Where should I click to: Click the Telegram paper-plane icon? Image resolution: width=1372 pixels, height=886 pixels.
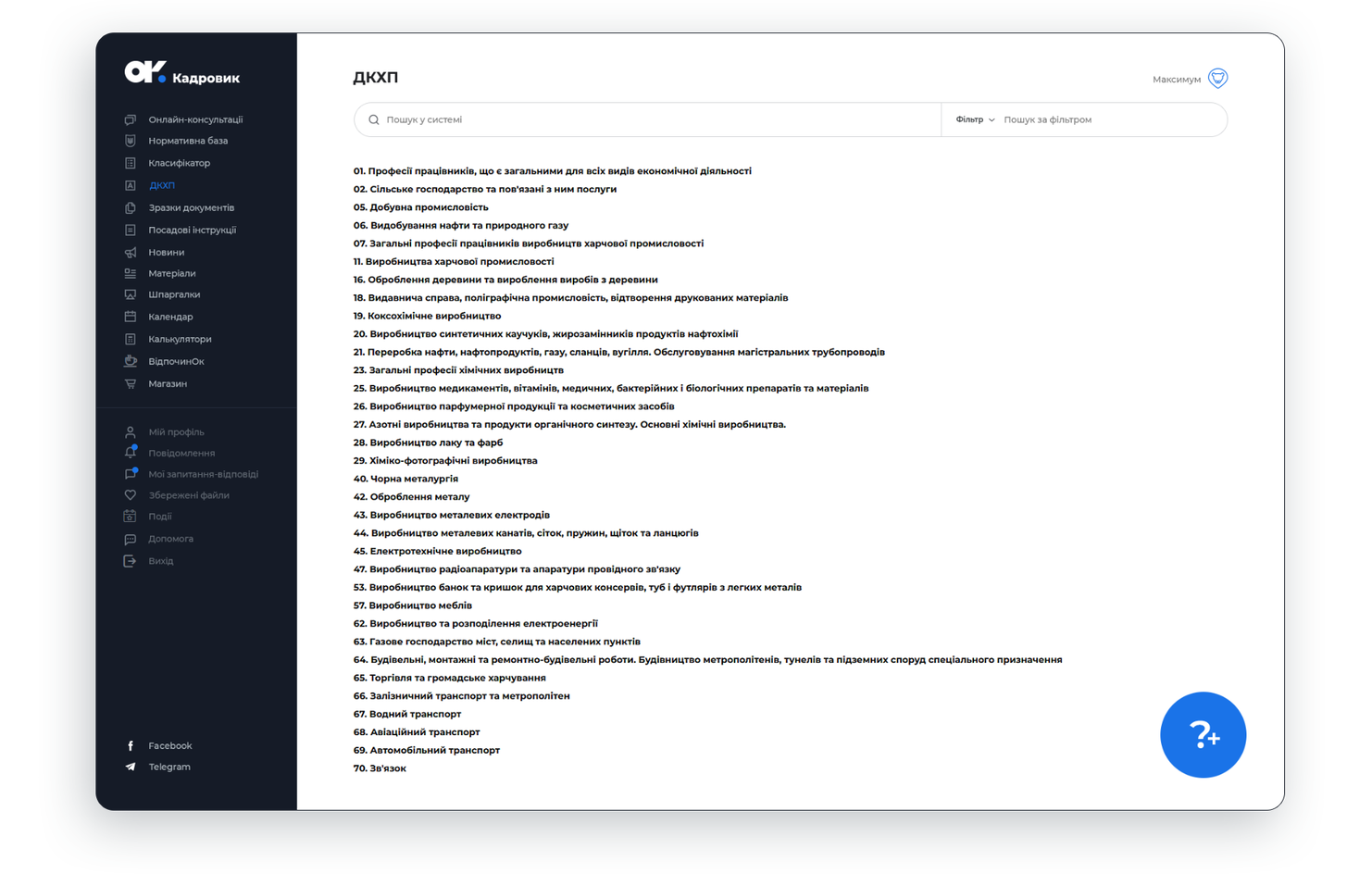[x=131, y=767]
